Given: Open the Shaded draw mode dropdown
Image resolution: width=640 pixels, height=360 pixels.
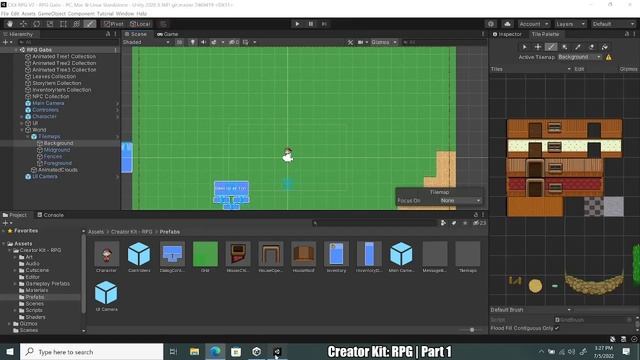Looking at the screenshot, I should point(146,42).
